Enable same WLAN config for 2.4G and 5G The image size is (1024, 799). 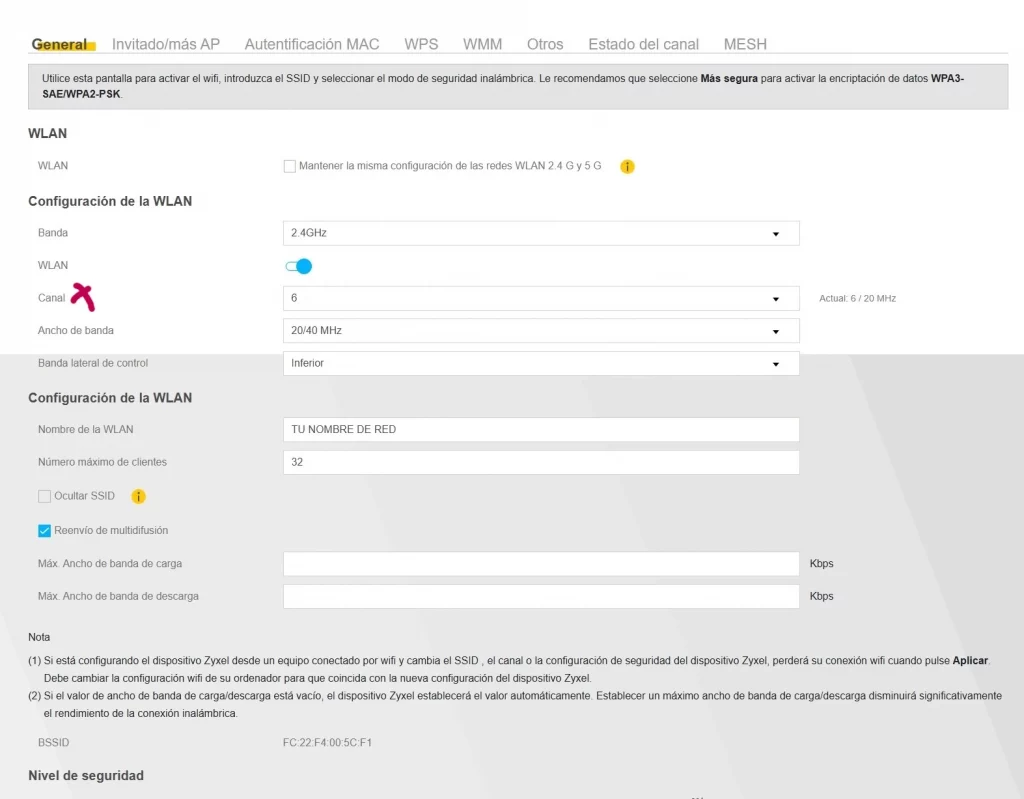[x=290, y=166]
